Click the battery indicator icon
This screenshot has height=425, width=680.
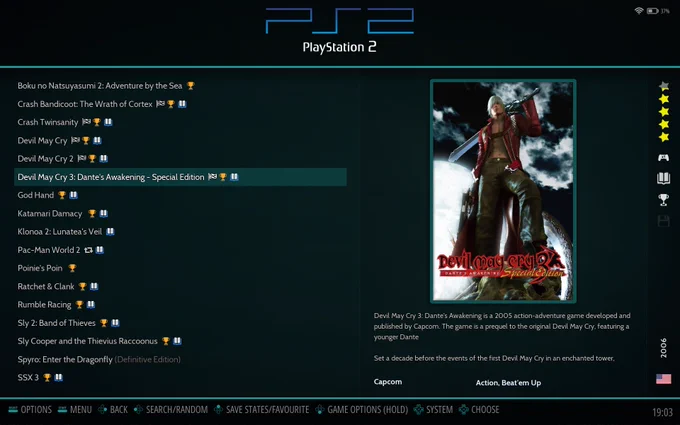tap(652, 10)
